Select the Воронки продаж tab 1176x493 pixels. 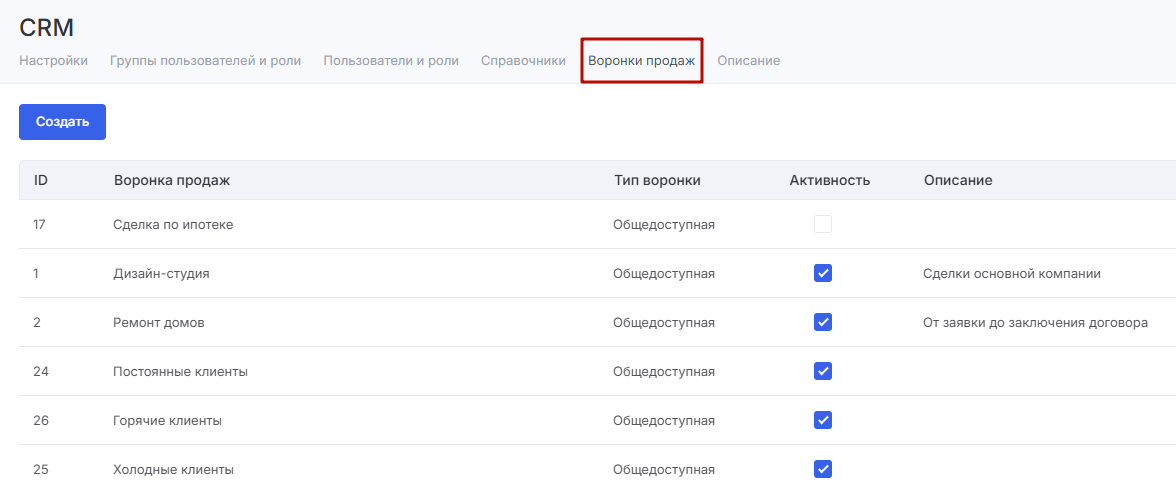tap(641, 61)
